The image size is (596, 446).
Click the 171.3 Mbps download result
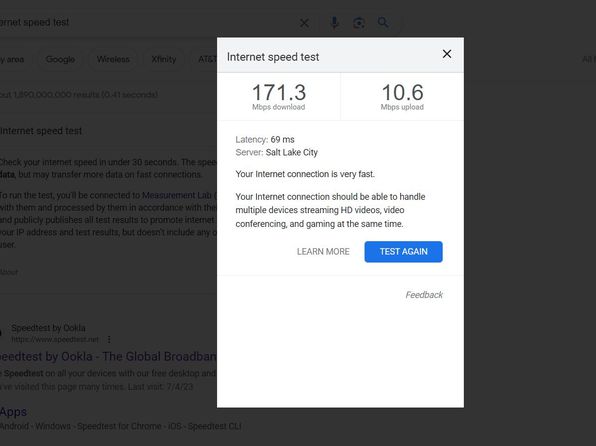(x=279, y=97)
